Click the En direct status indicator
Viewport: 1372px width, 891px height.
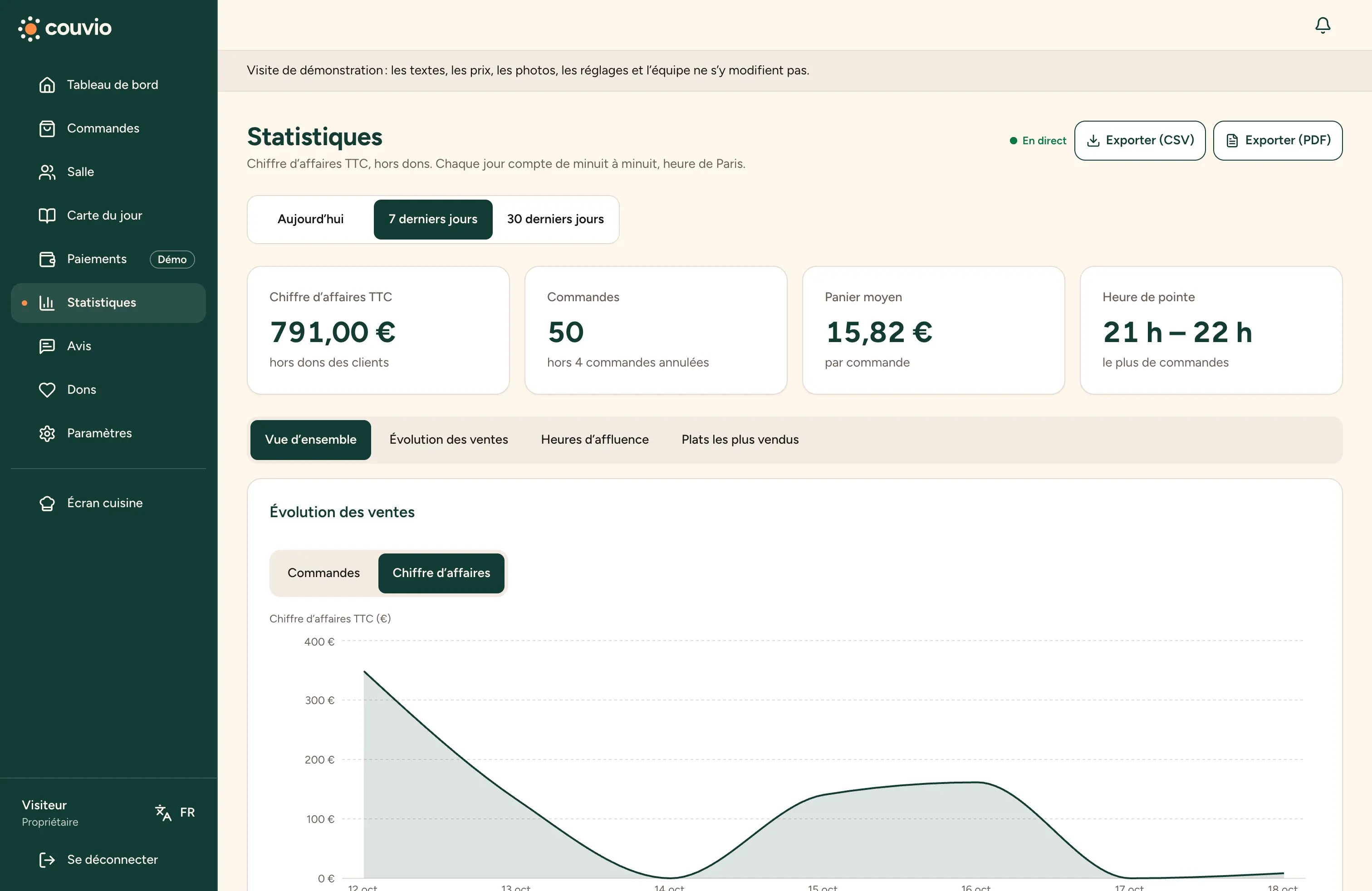point(1038,141)
